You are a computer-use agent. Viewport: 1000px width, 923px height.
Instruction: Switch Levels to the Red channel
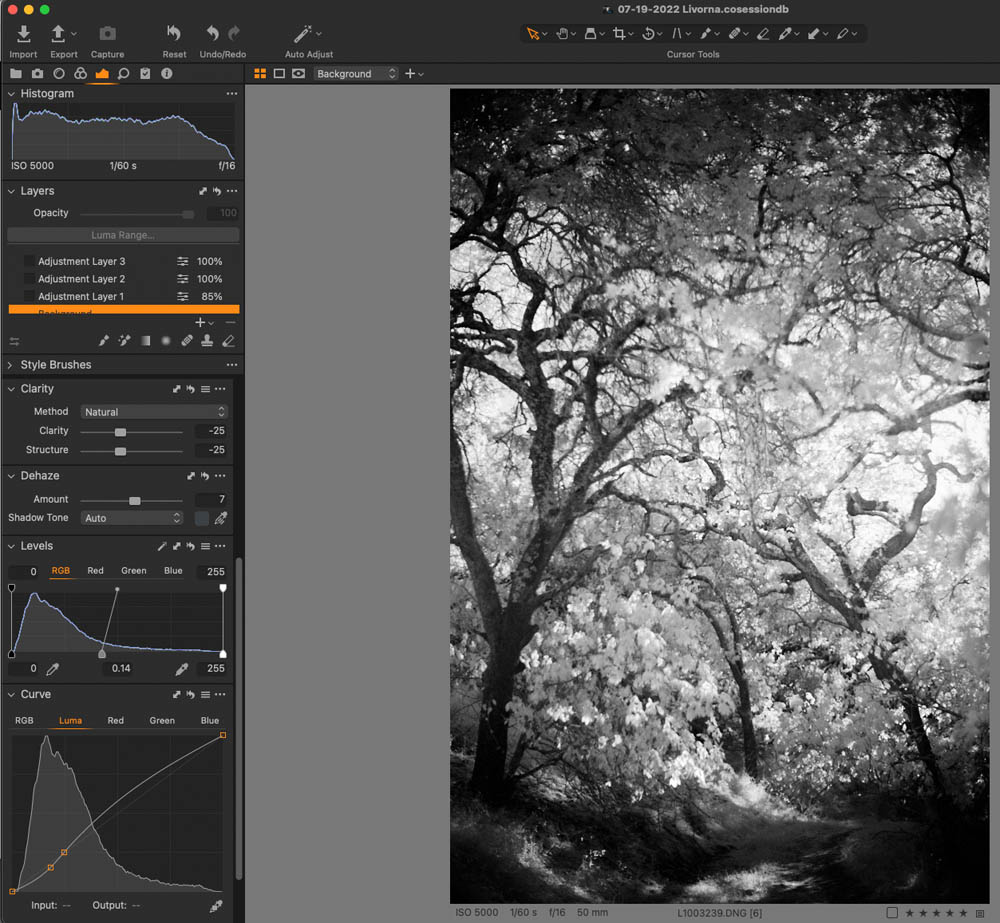[x=95, y=570]
